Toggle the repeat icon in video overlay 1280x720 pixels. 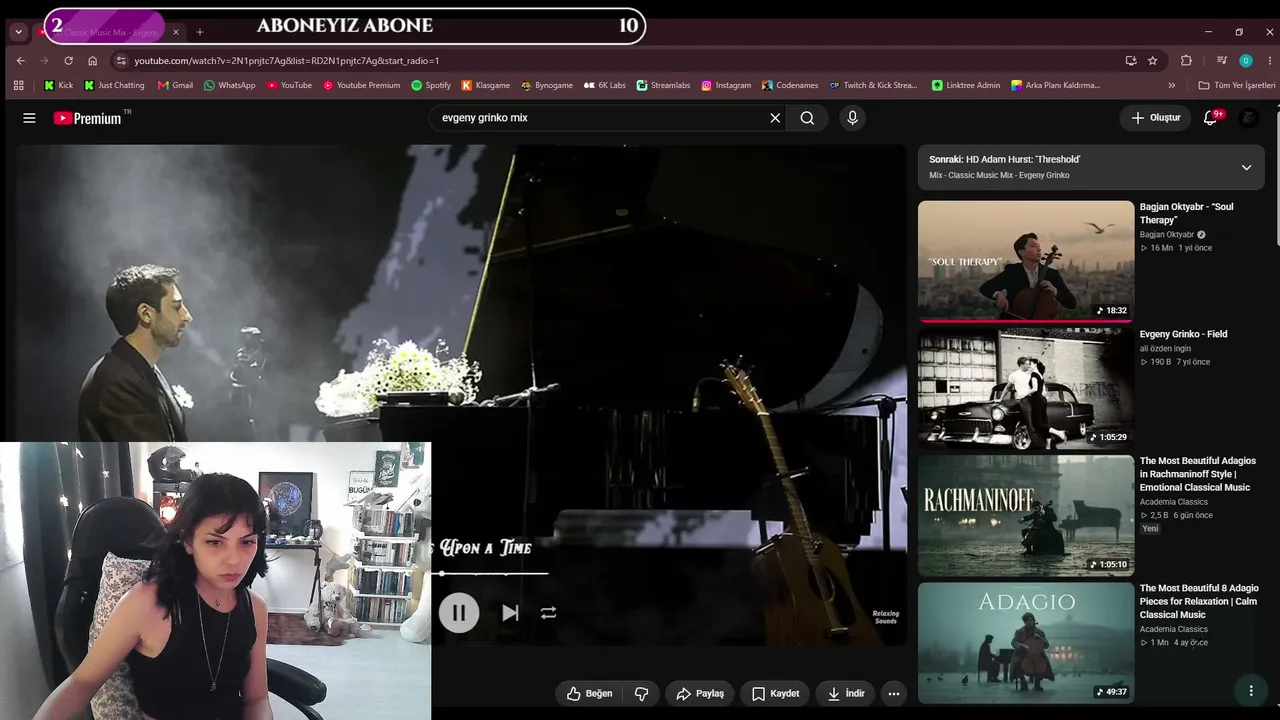[548, 613]
